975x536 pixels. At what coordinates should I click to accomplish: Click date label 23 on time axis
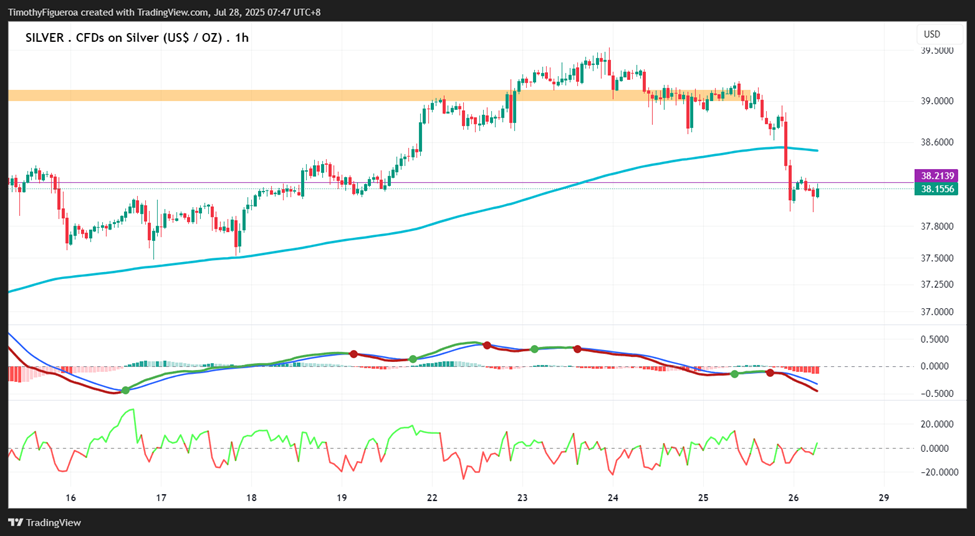tap(522, 497)
